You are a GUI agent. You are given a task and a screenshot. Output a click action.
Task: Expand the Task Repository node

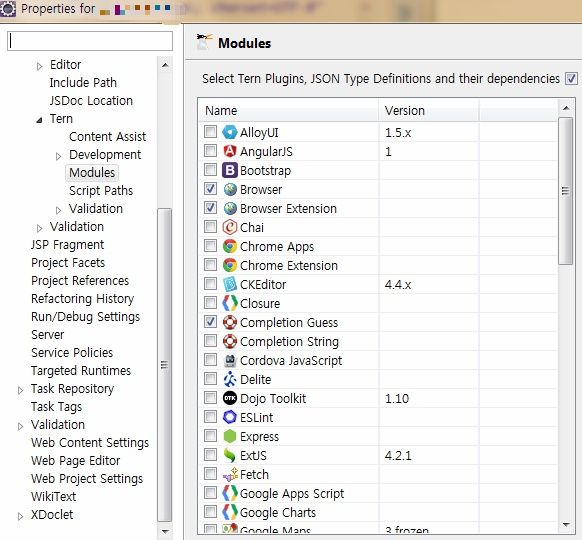pyautogui.click(x=20, y=390)
